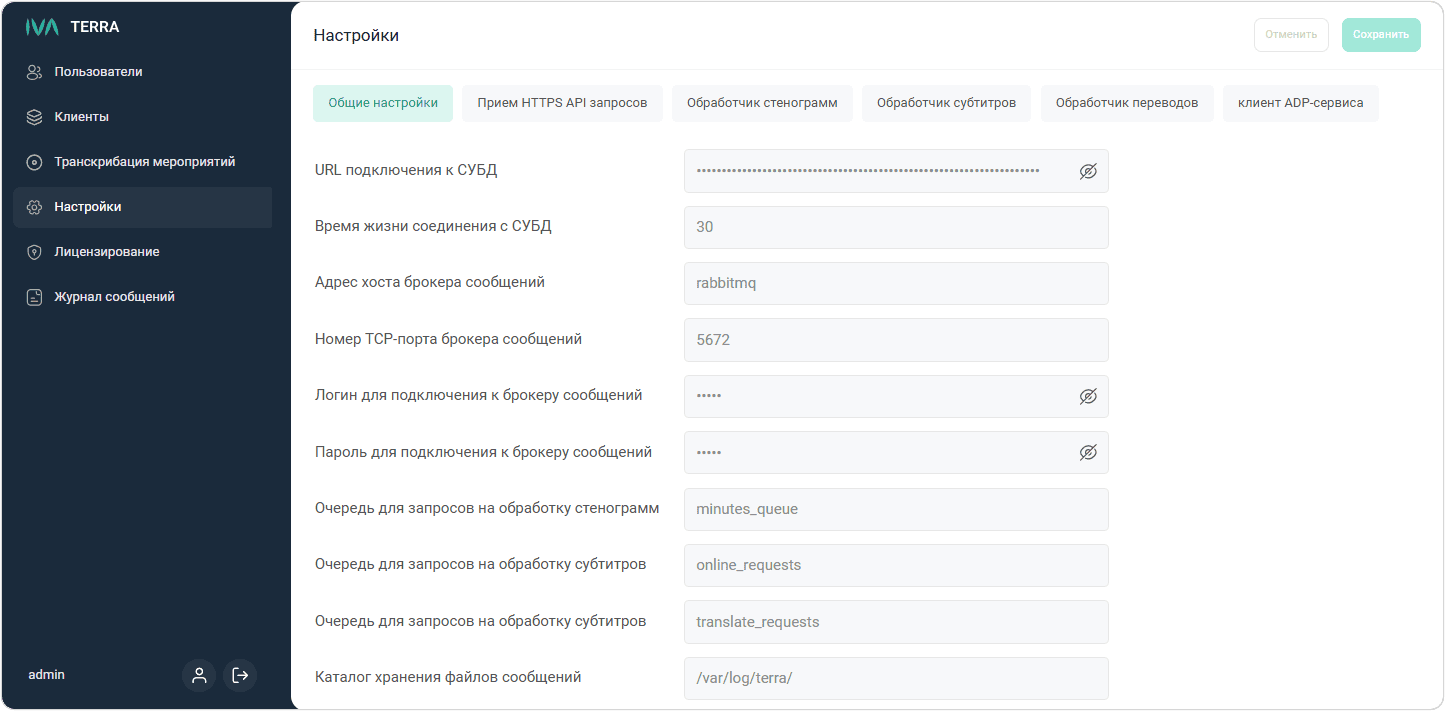Click the Клиенты layers icon

34,117
